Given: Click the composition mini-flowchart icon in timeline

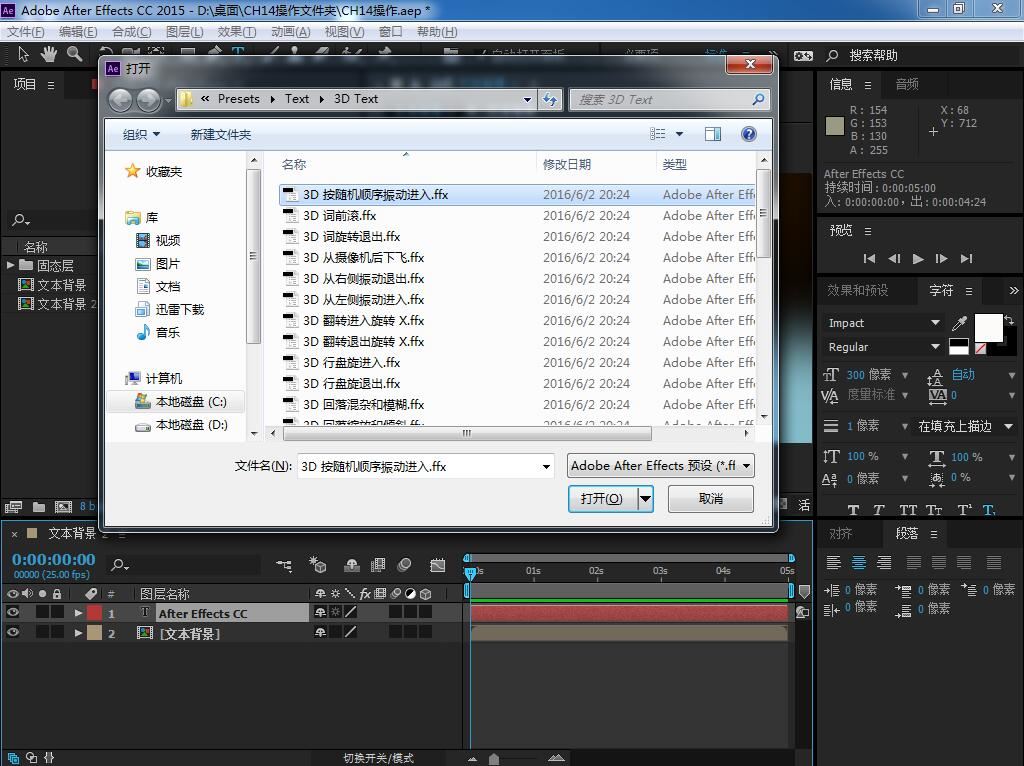Looking at the screenshot, I should (x=284, y=565).
